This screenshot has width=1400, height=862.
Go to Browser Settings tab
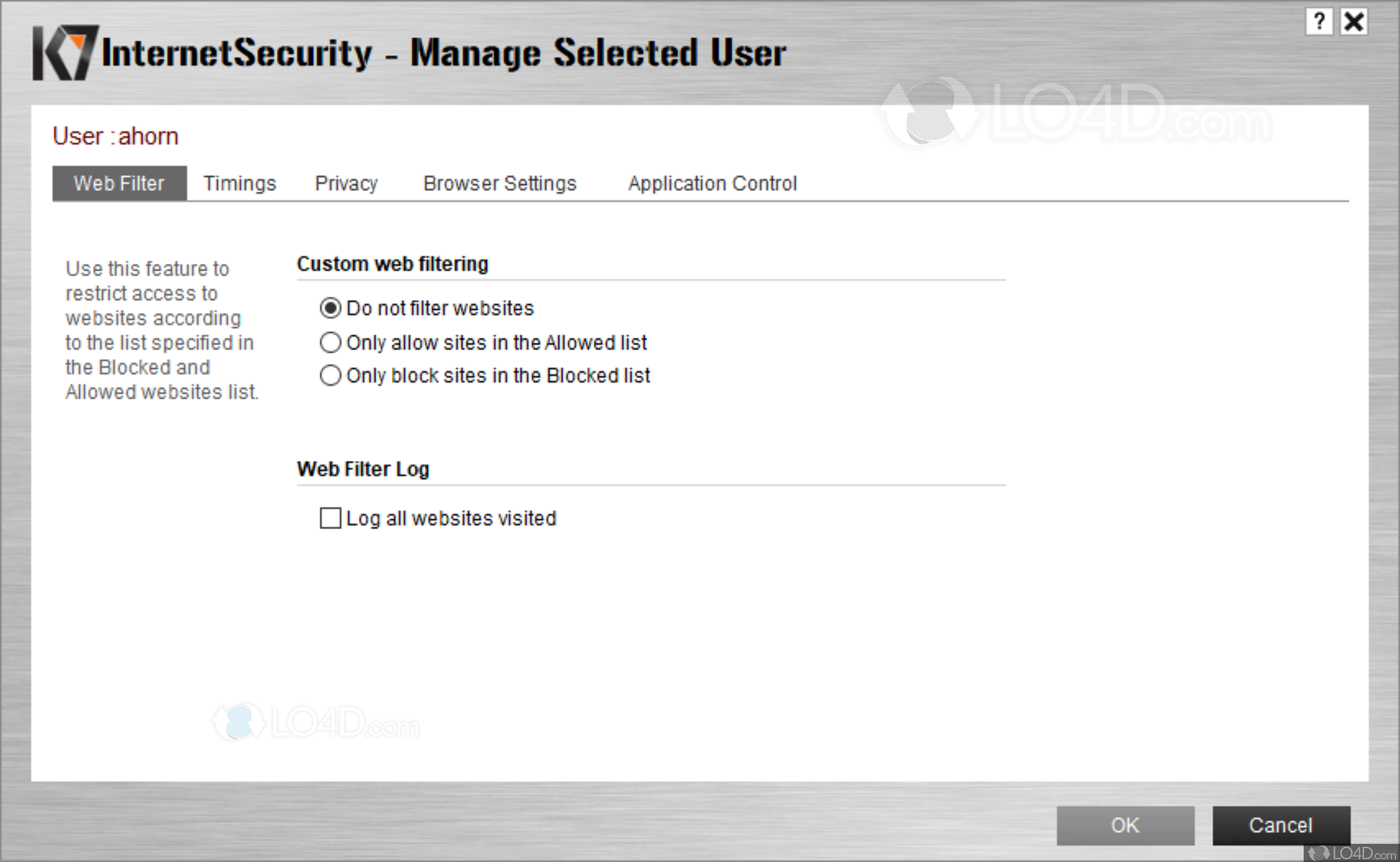coord(499,183)
